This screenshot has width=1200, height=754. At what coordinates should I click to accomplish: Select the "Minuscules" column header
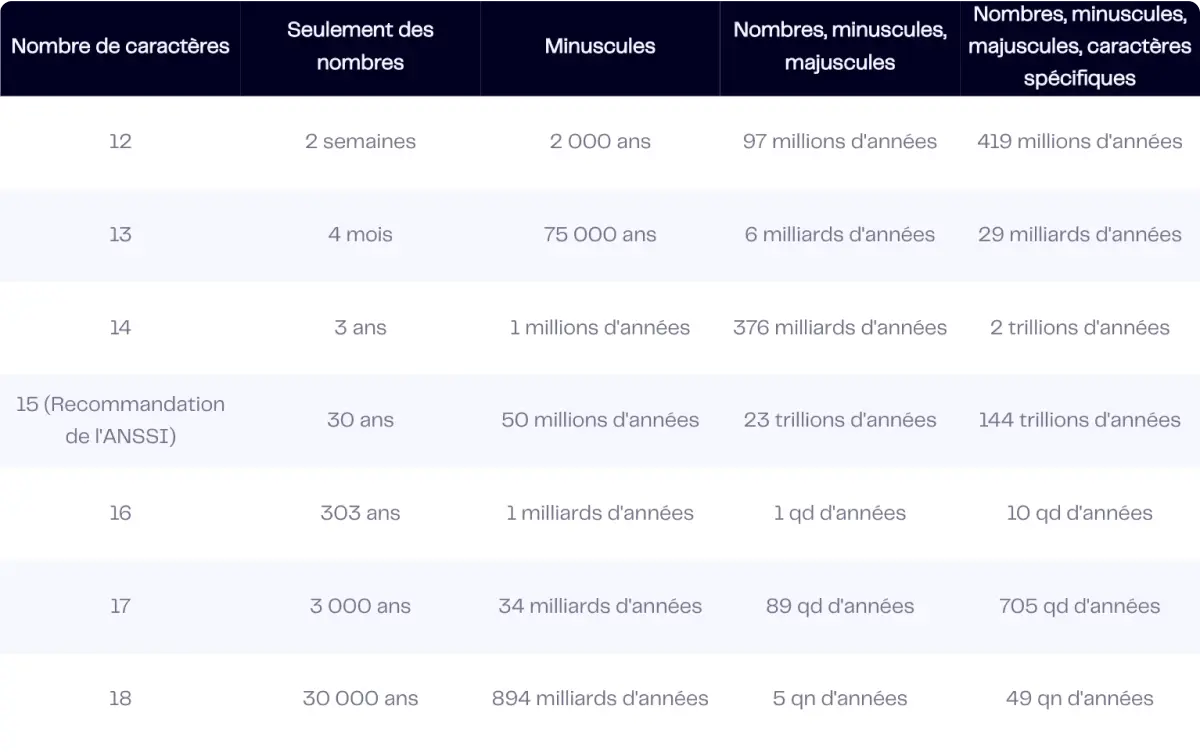click(x=600, y=46)
